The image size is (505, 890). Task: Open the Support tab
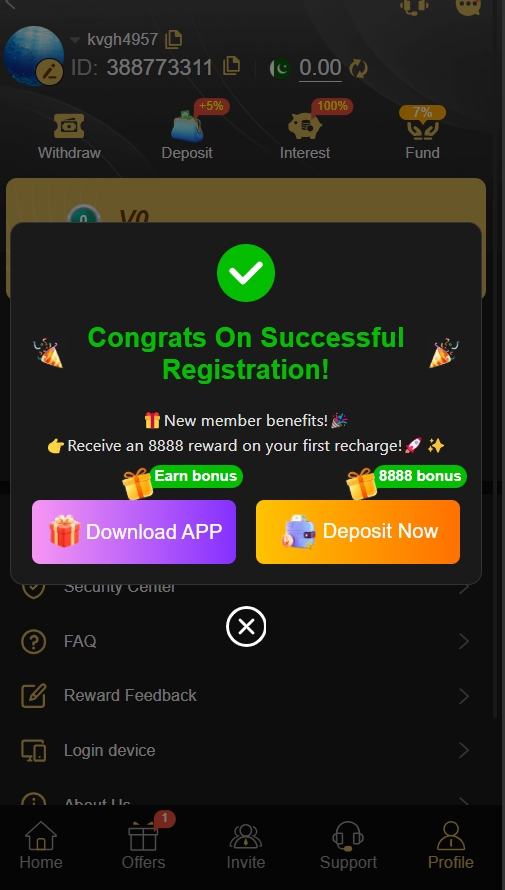348,846
